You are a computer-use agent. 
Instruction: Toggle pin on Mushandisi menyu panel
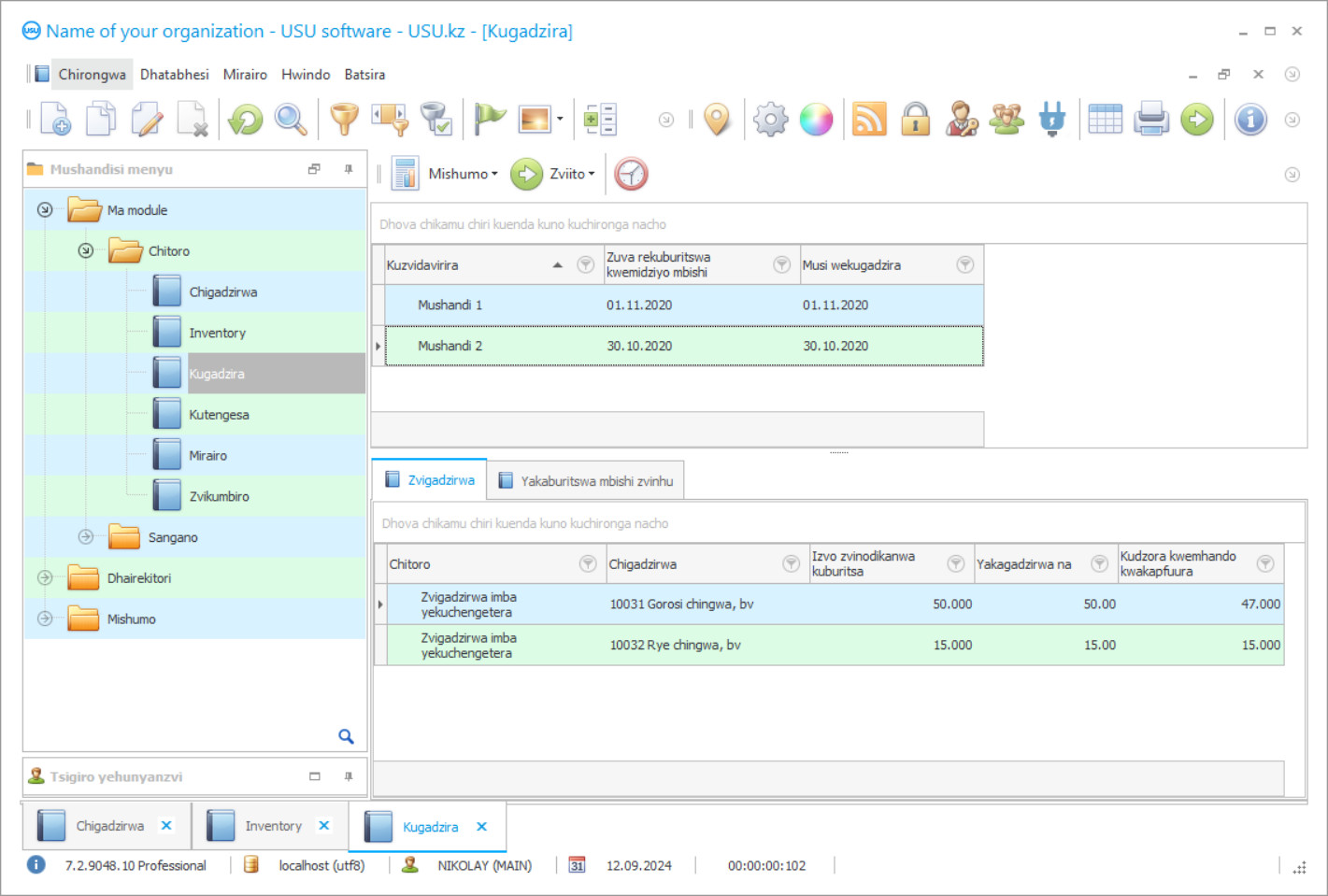[x=349, y=169]
